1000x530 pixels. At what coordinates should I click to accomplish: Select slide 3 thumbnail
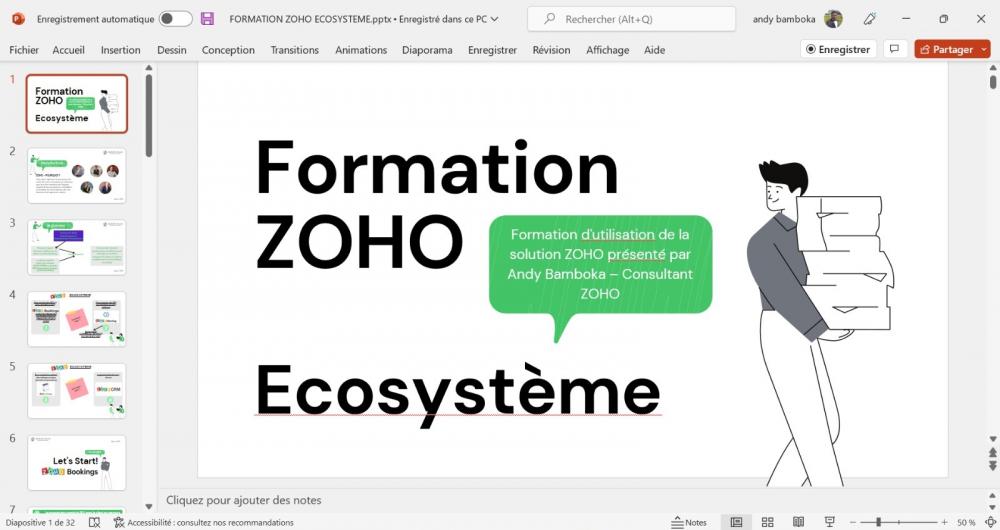pos(77,247)
